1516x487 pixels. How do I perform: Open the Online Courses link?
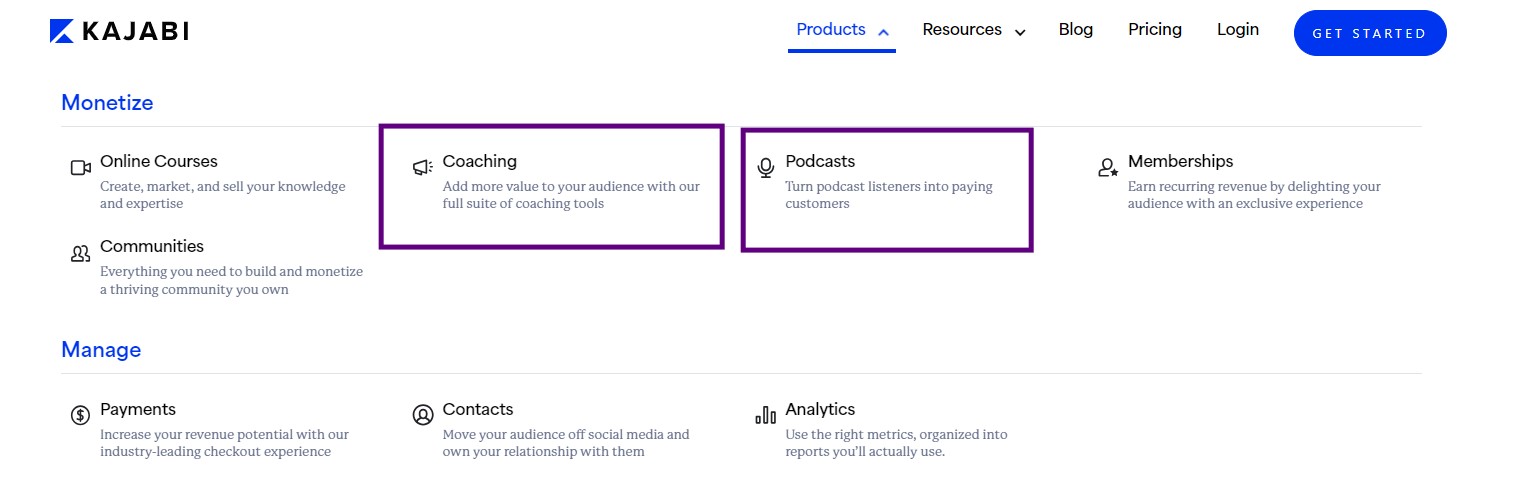click(x=159, y=161)
